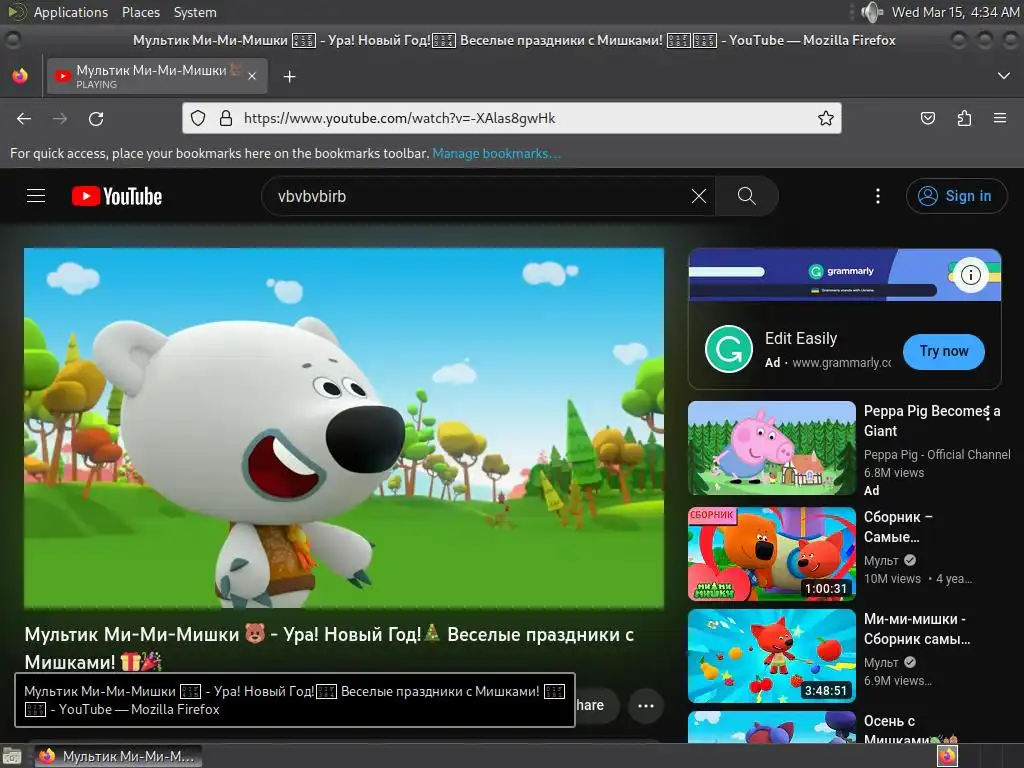1024x768 pixels.
Task: Open the Peppa Pig Becomes a Giant title
Action: 932,421
